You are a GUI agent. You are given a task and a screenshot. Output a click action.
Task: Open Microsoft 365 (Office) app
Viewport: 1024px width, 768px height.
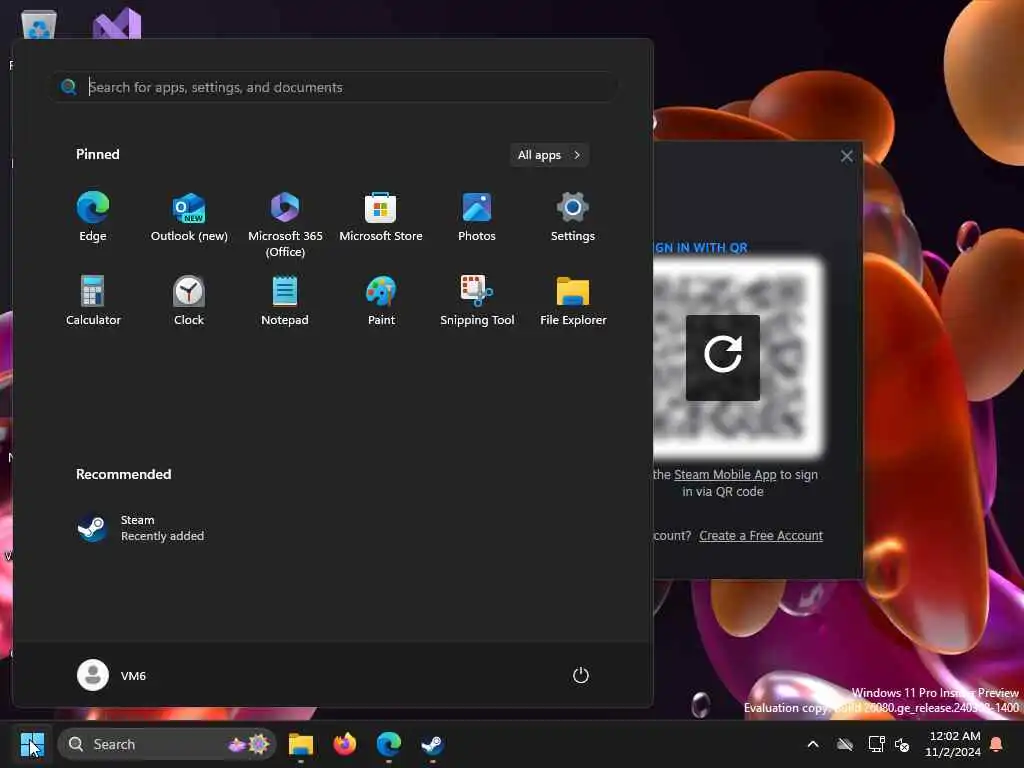[285, 225]
